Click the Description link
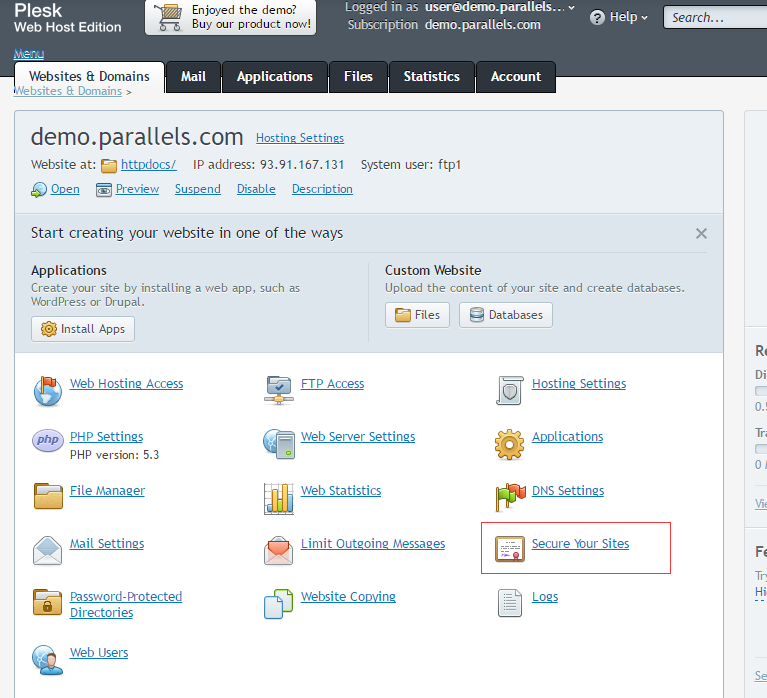This screenshot has height=698, width=767. (322, 189)
